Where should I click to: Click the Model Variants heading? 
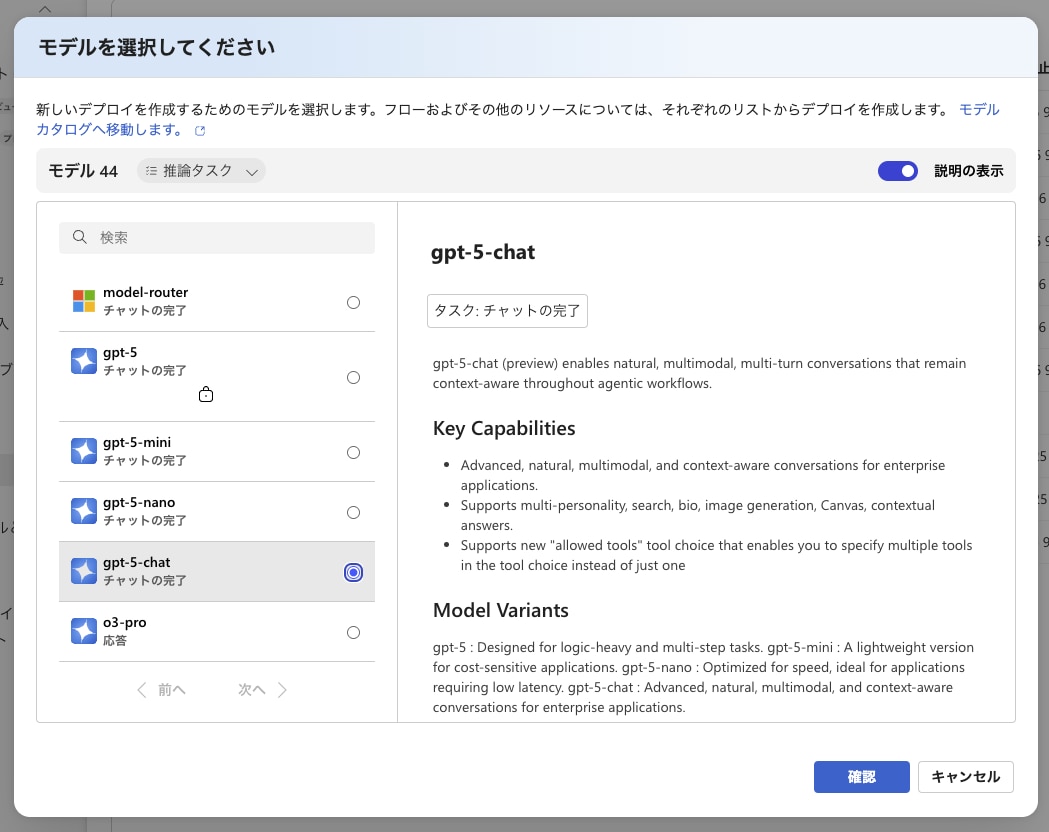500,610
